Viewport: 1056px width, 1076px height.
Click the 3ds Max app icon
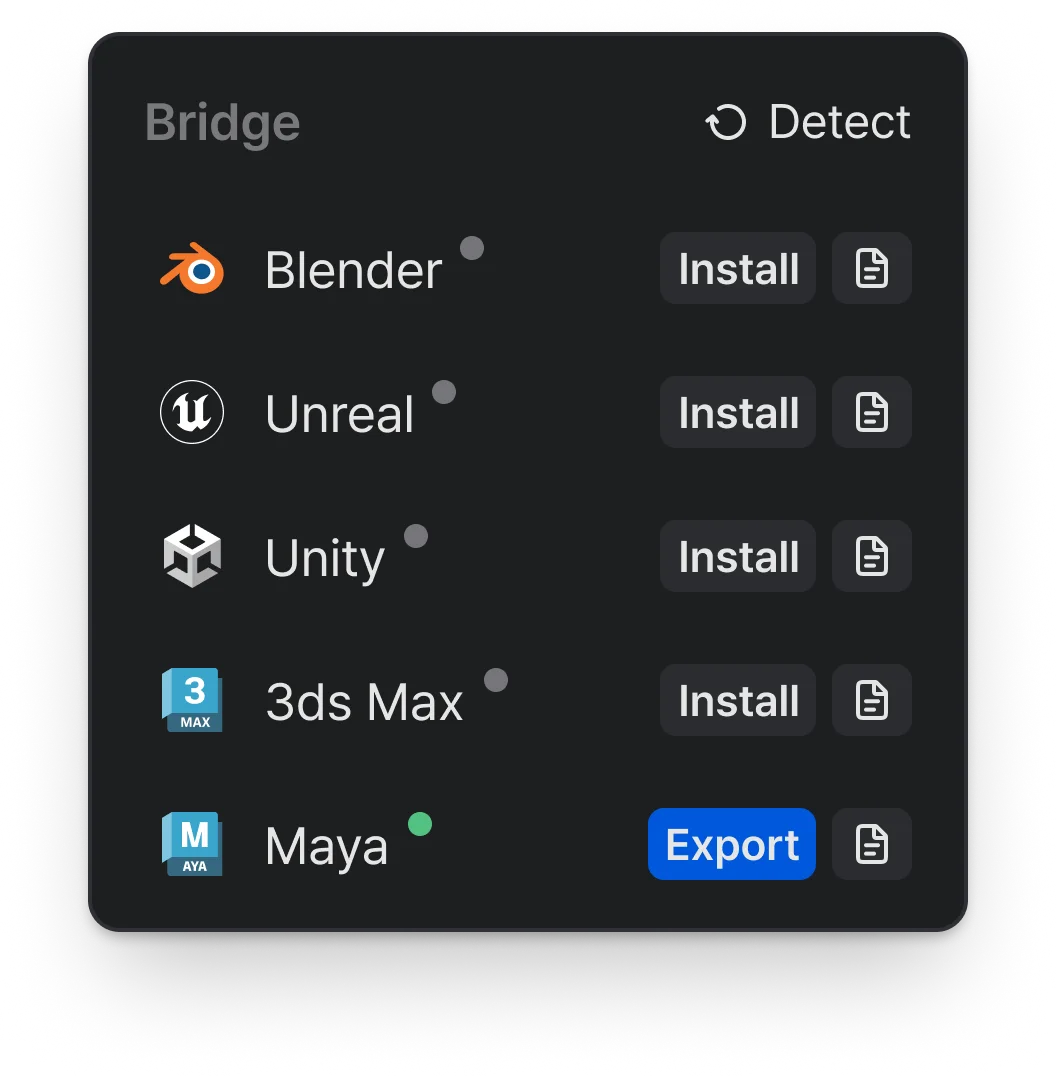click(192, 700)
